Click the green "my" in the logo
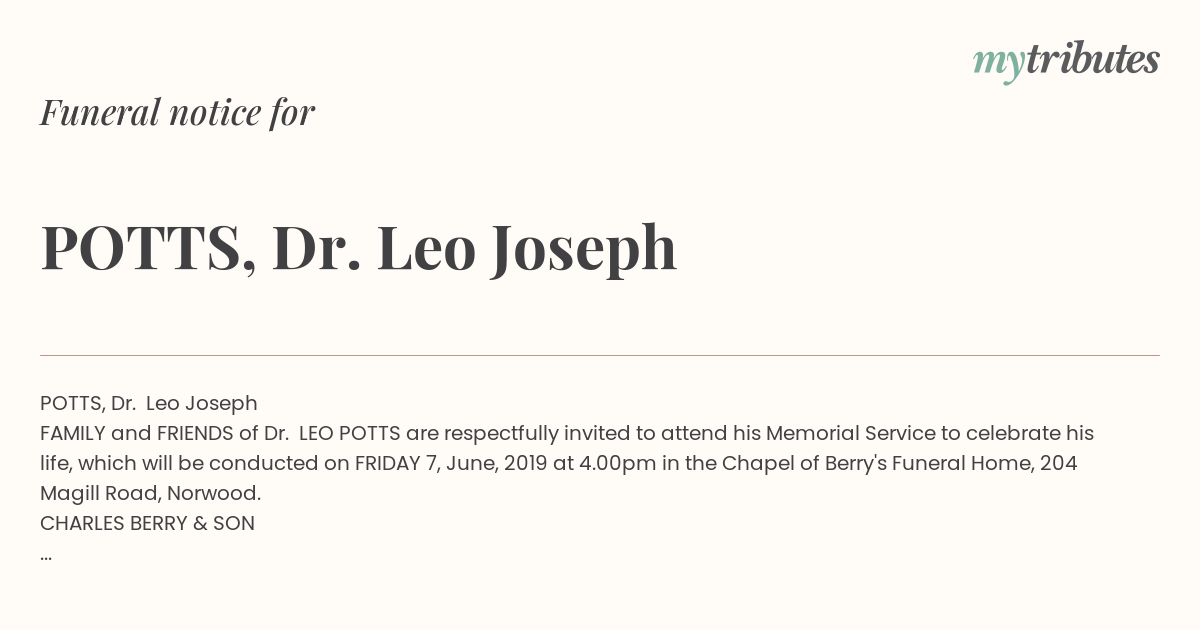The image size is (1200, 630). (x=999, y=64)
